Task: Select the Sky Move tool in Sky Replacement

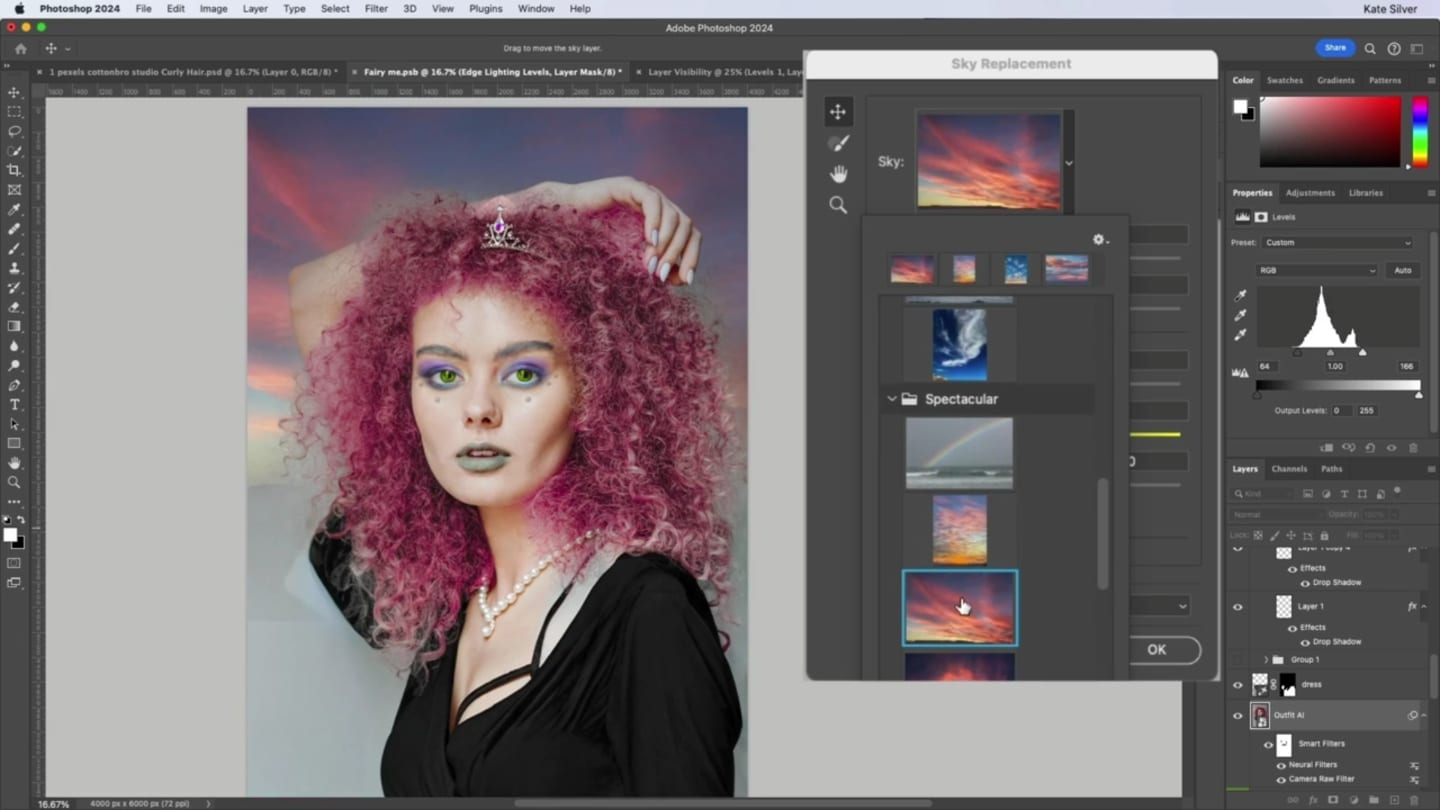Action: tap(837, 111)
